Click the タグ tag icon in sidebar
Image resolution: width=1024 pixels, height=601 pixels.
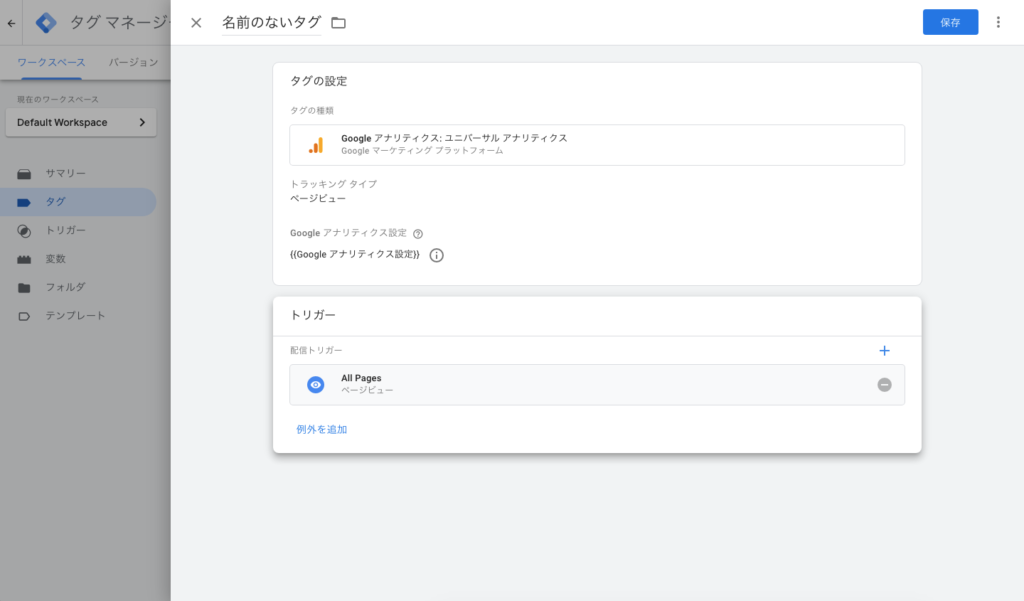24,203
